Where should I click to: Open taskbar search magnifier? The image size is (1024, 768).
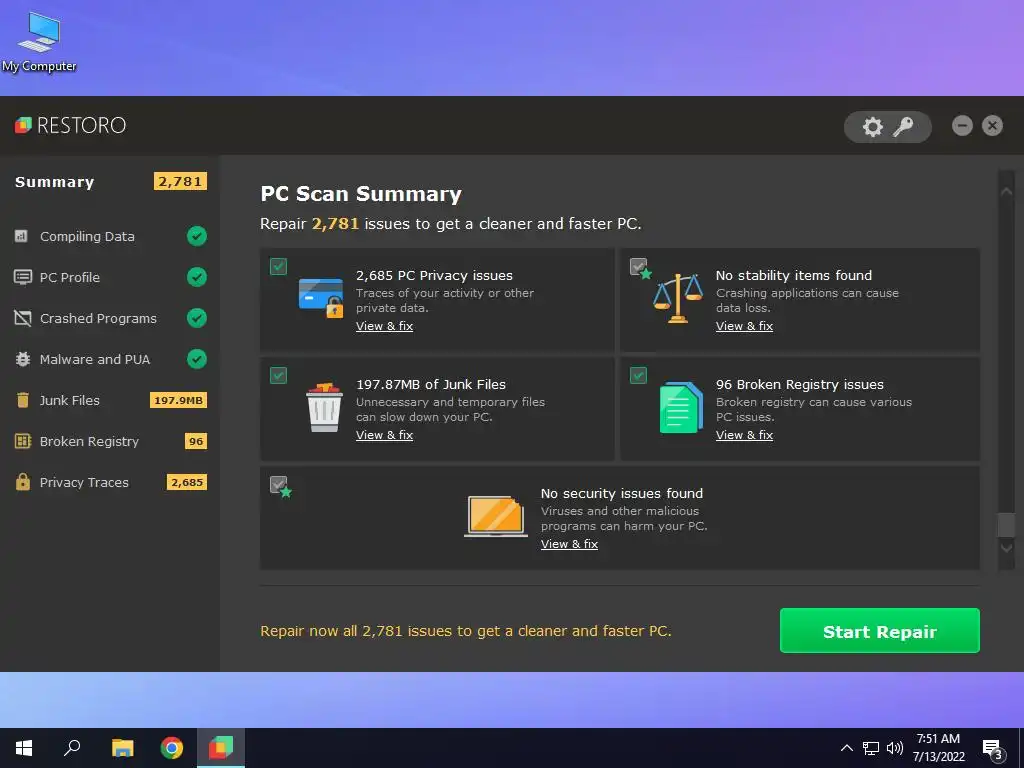point(72,748)
